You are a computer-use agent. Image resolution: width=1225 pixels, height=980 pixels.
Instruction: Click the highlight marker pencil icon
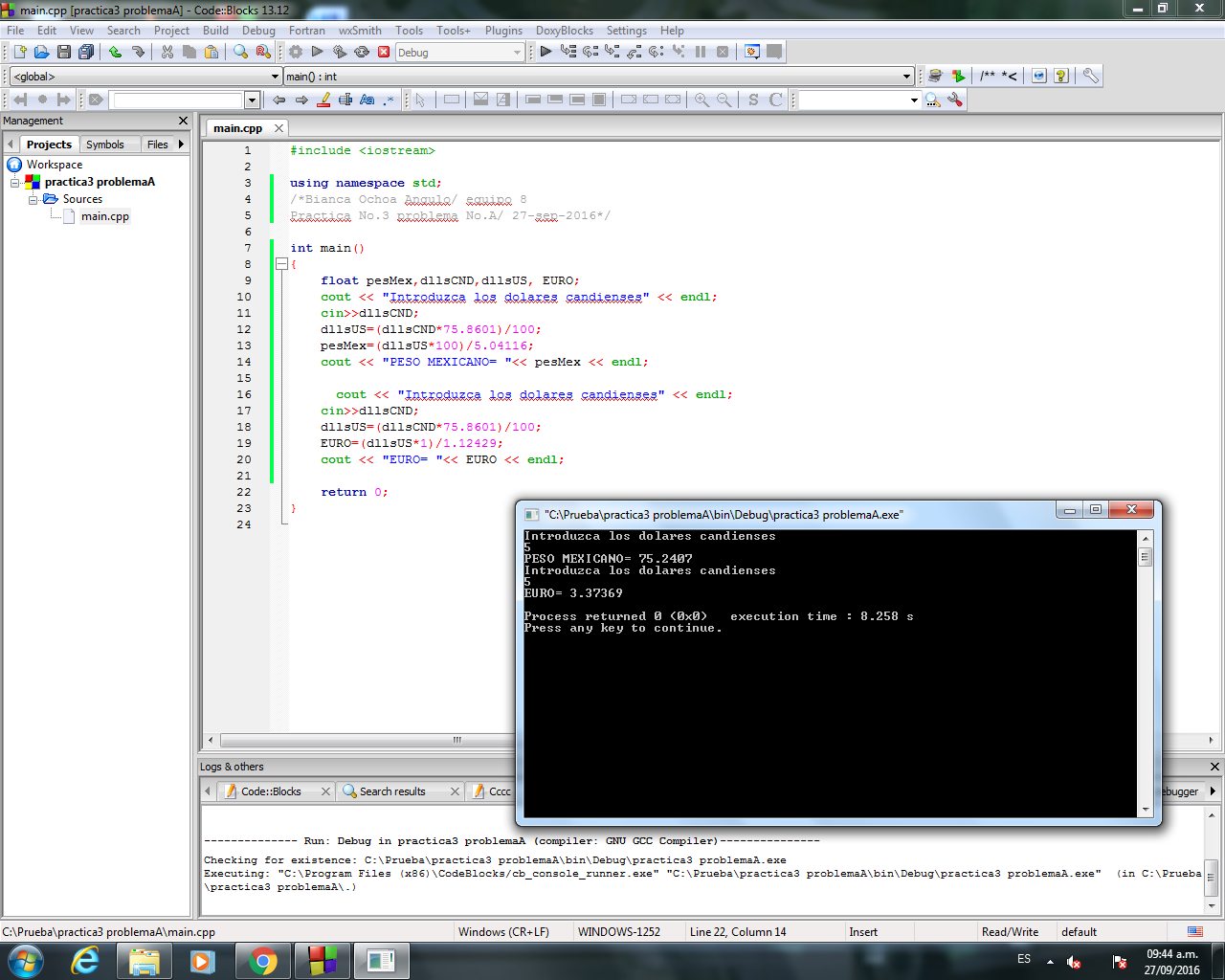tap(323, 100)
